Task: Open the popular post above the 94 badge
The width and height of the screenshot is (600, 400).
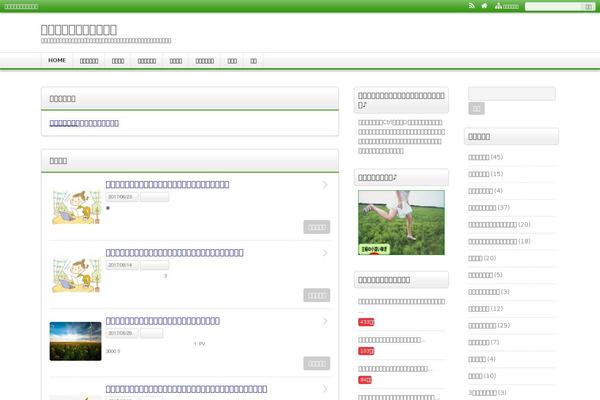Action: tap(395, 369)
